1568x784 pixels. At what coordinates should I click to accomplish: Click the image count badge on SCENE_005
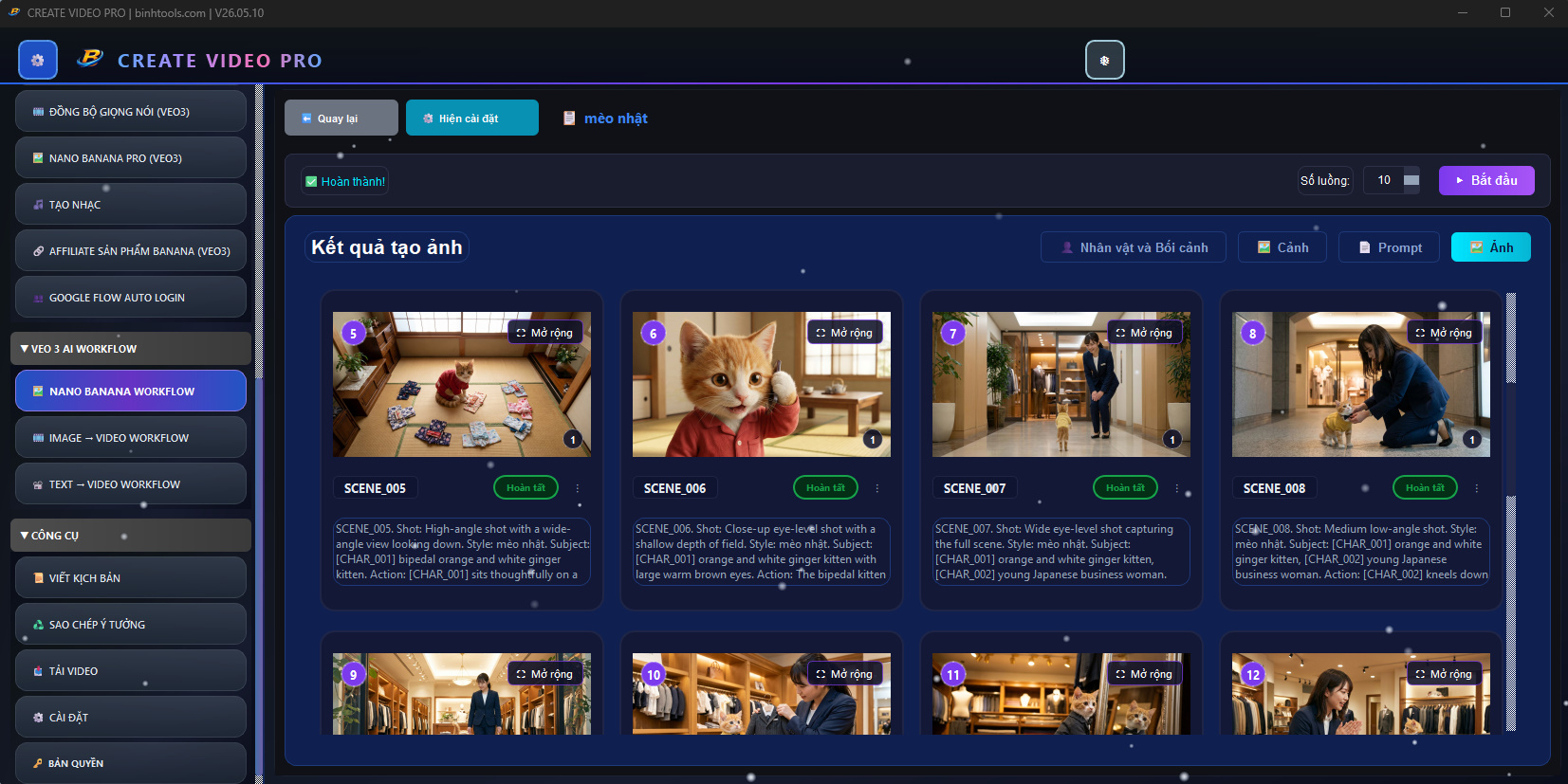point(573,439)
